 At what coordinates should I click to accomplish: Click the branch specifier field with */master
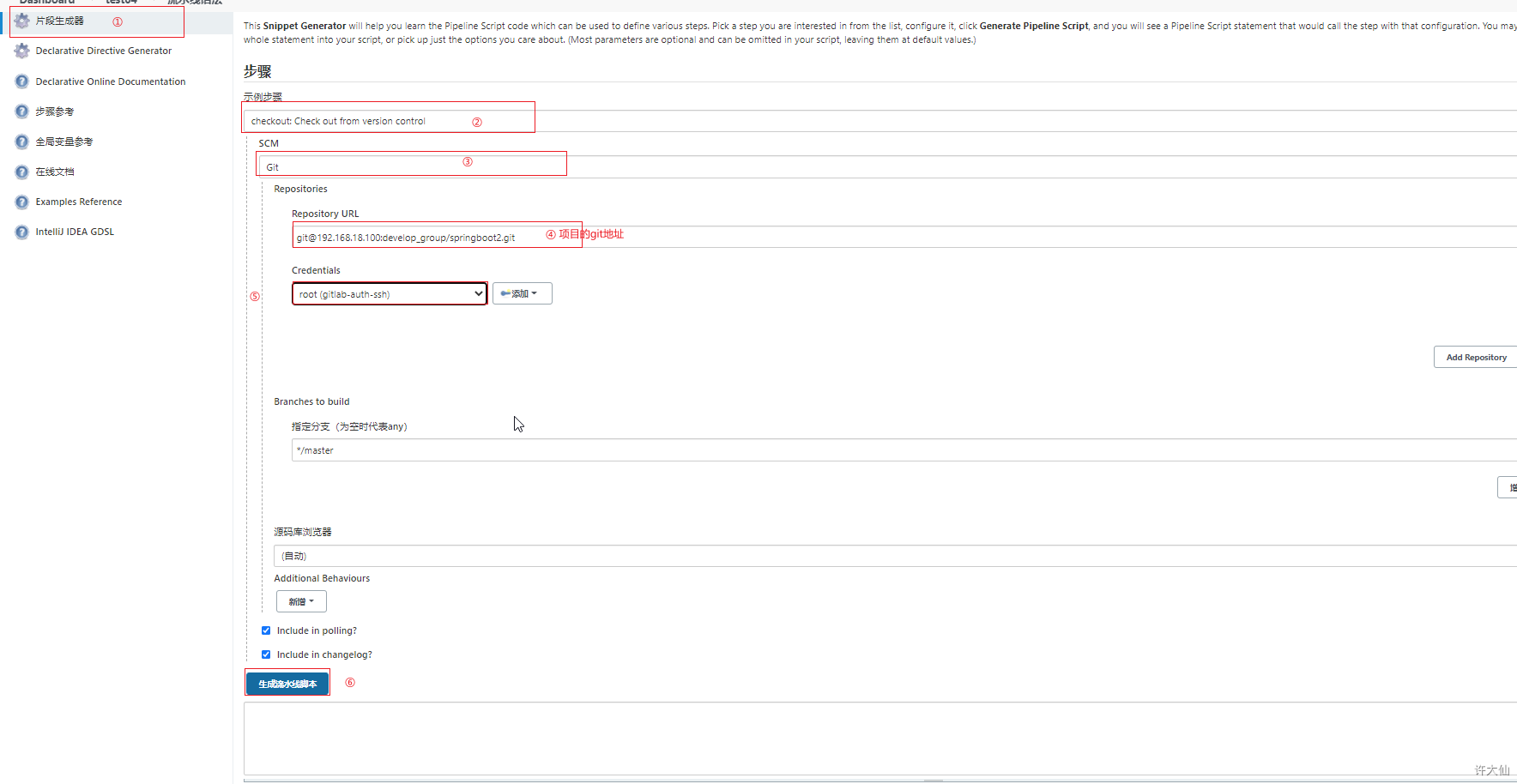[904, 450]
